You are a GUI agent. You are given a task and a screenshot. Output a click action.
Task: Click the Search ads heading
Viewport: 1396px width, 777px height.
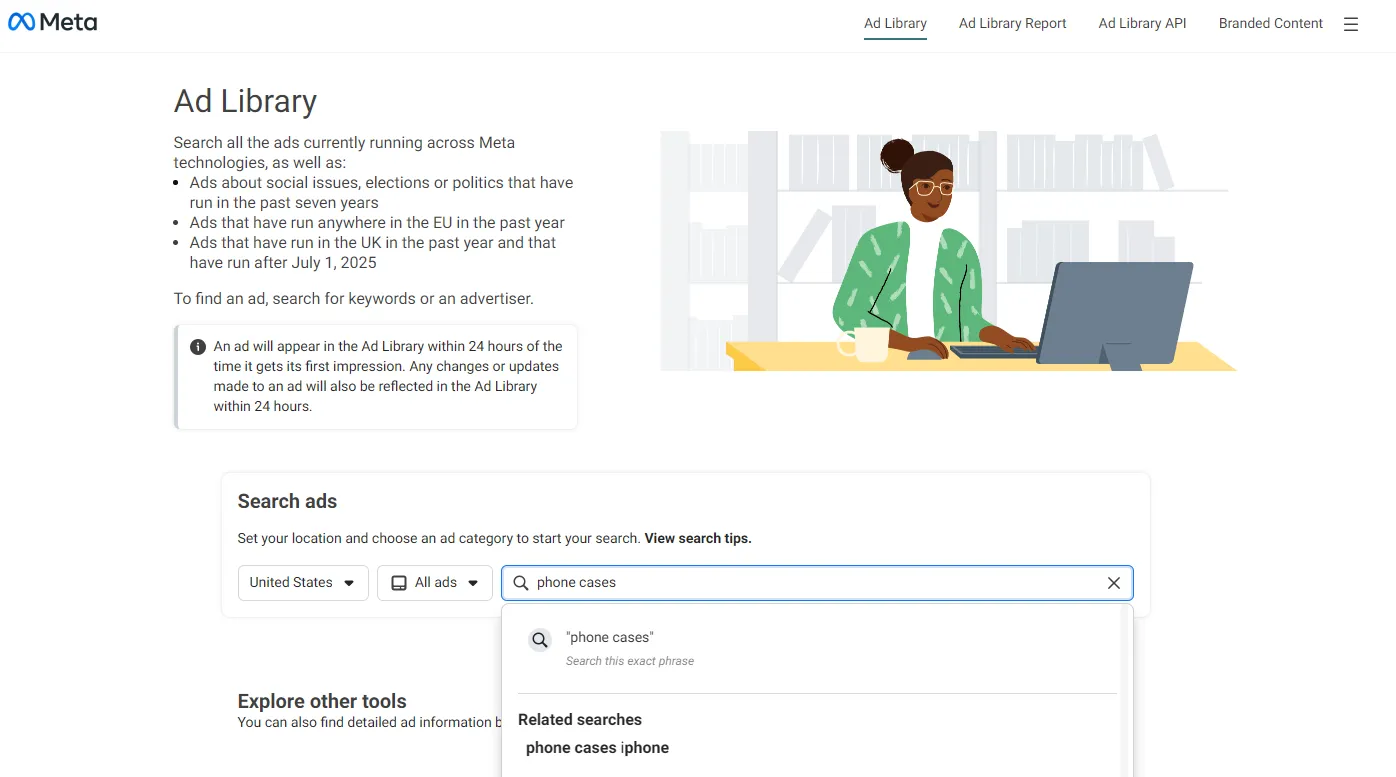pos(287,502)
